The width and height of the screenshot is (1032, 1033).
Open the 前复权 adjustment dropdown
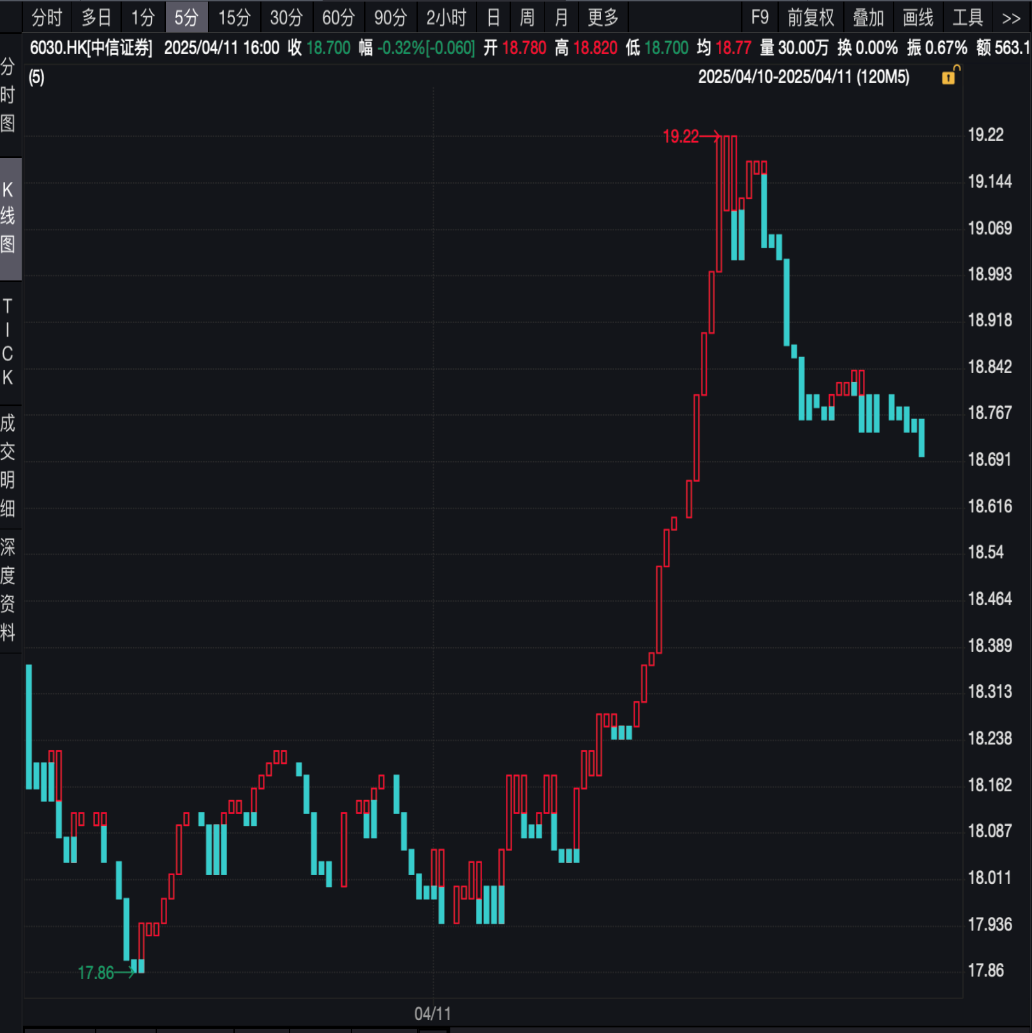810,17
